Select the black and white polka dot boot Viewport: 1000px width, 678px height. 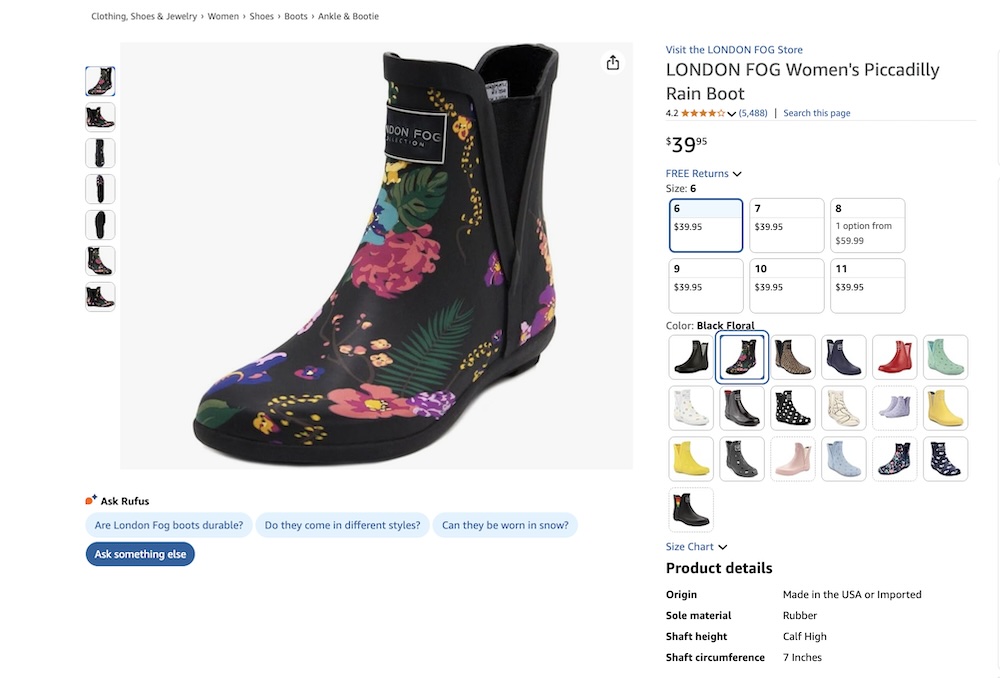(793, 408)
